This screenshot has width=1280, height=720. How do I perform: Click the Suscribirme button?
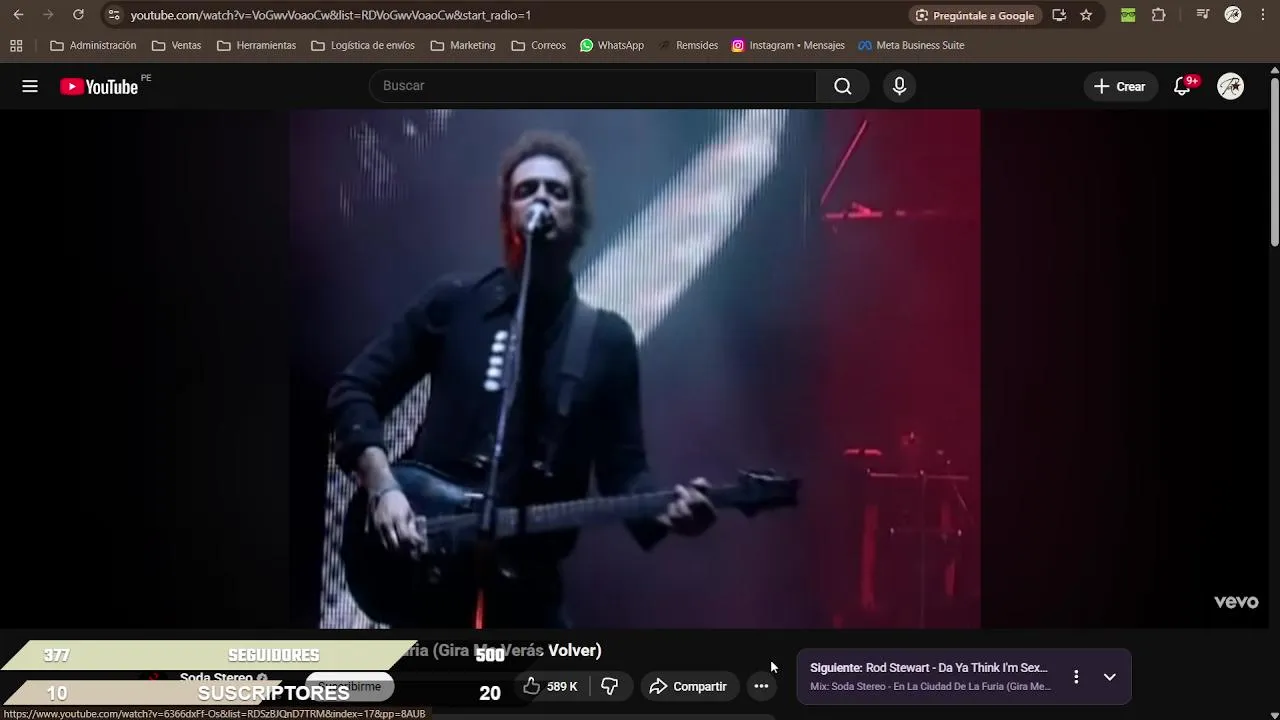point(350,687)
